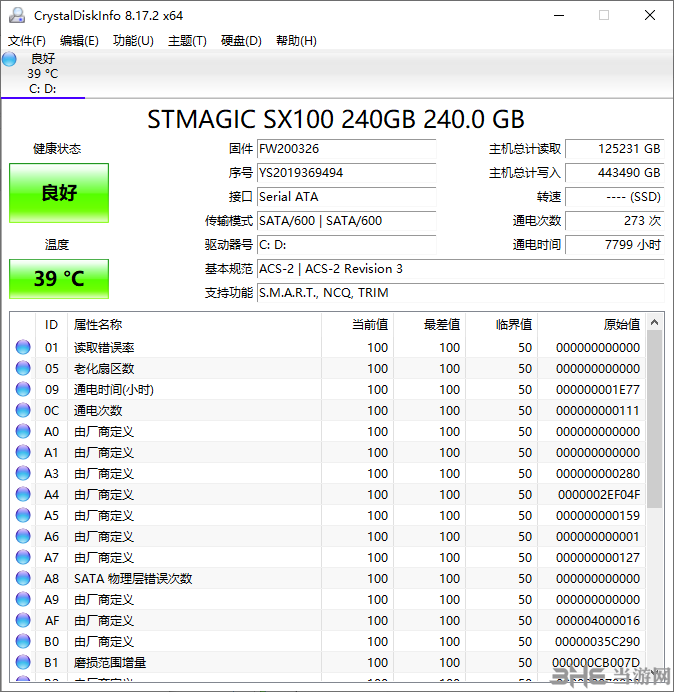This screenshot has height=692, width=674.
Task: Select the 磨损范围增量 attribute name
Action: [109, 662]
